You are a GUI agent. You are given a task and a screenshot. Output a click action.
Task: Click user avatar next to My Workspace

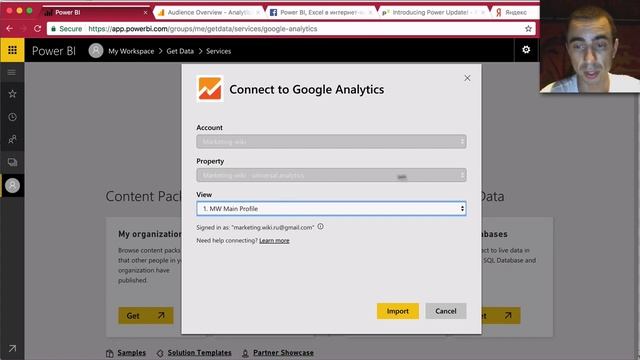[96, 51]
